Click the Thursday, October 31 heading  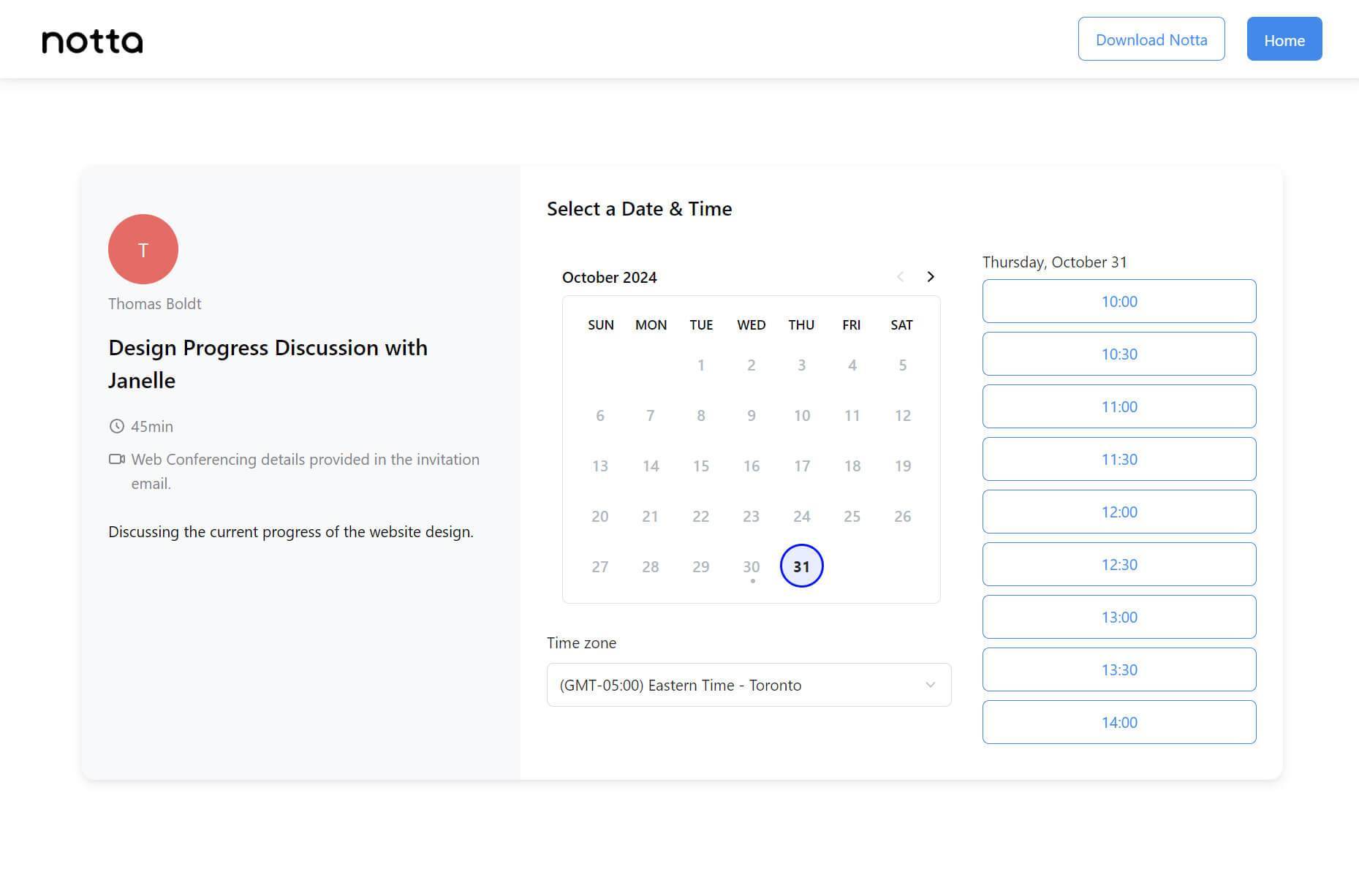1055,262
